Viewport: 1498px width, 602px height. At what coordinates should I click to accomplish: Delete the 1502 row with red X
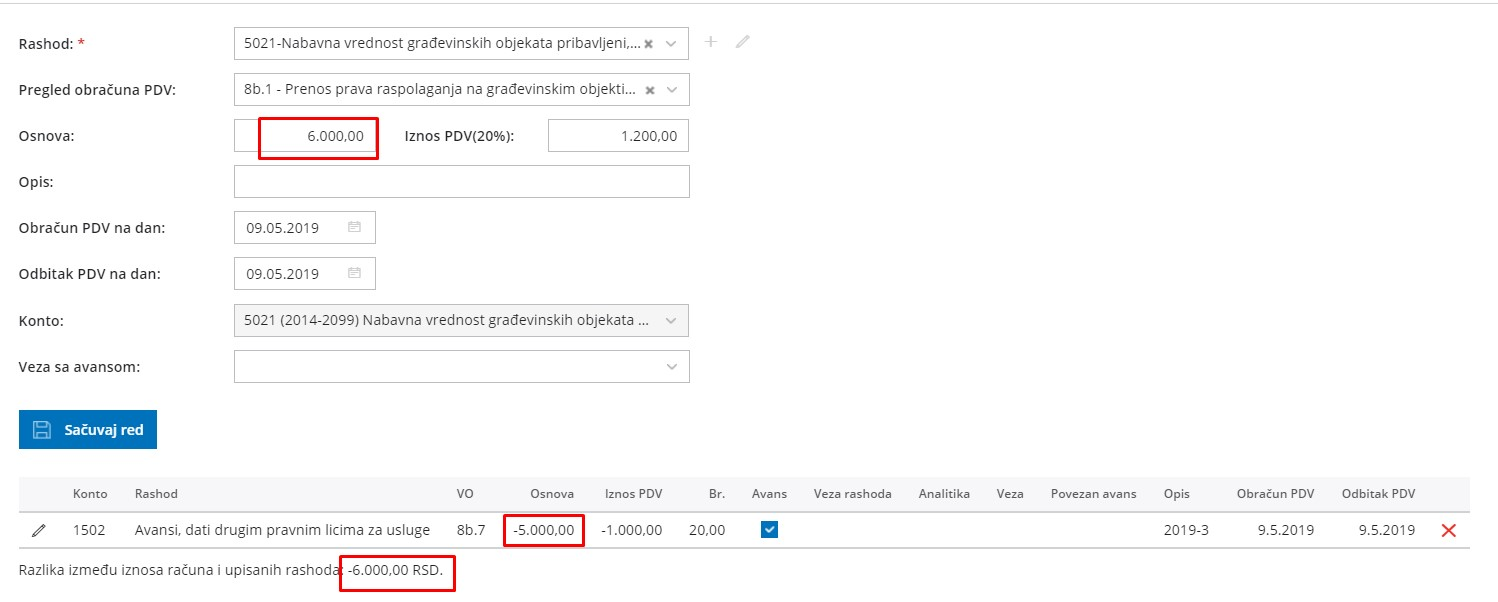pos(1448,531)
